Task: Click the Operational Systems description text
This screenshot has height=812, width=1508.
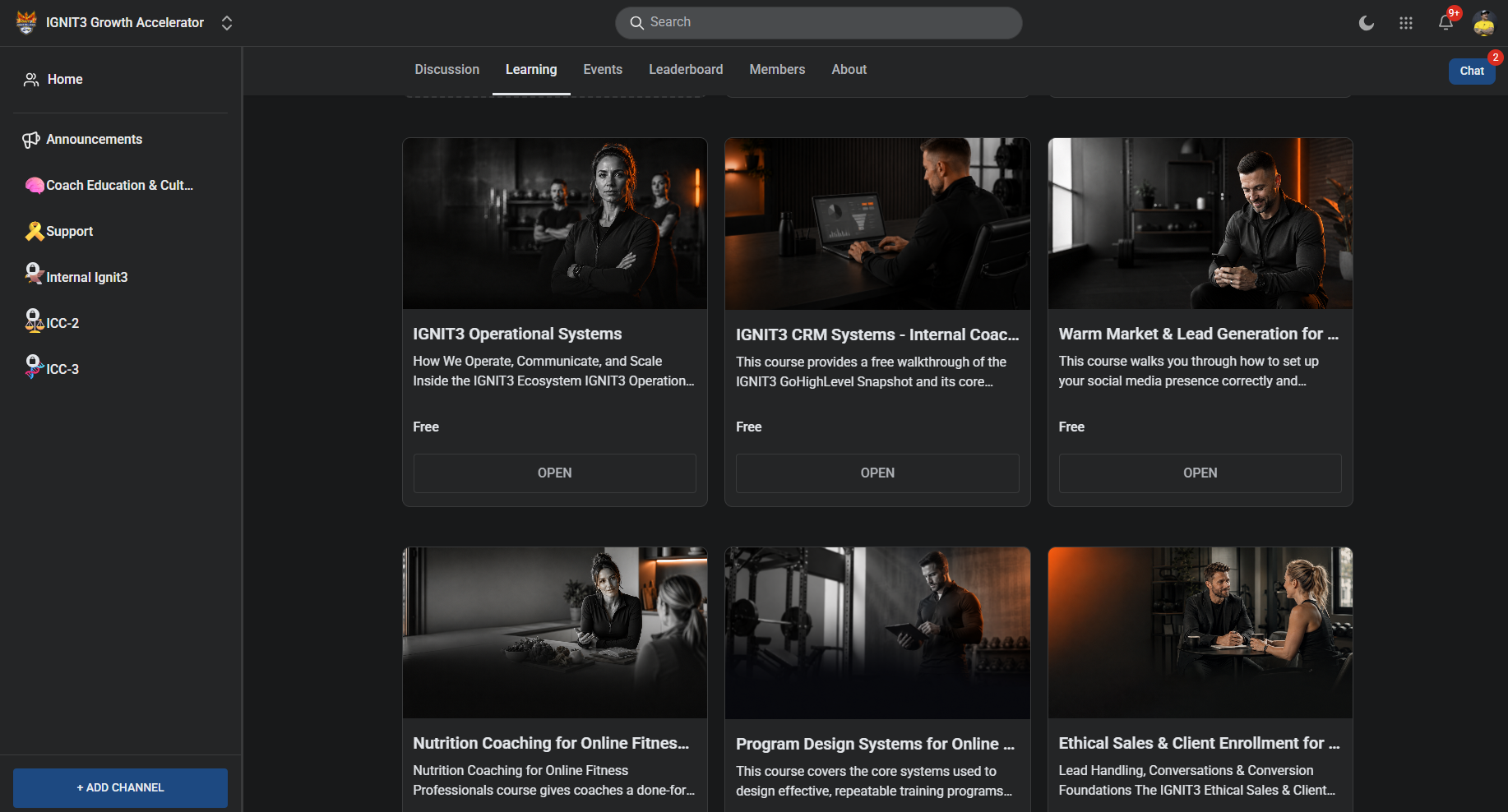Action: (x=553, y=371)
